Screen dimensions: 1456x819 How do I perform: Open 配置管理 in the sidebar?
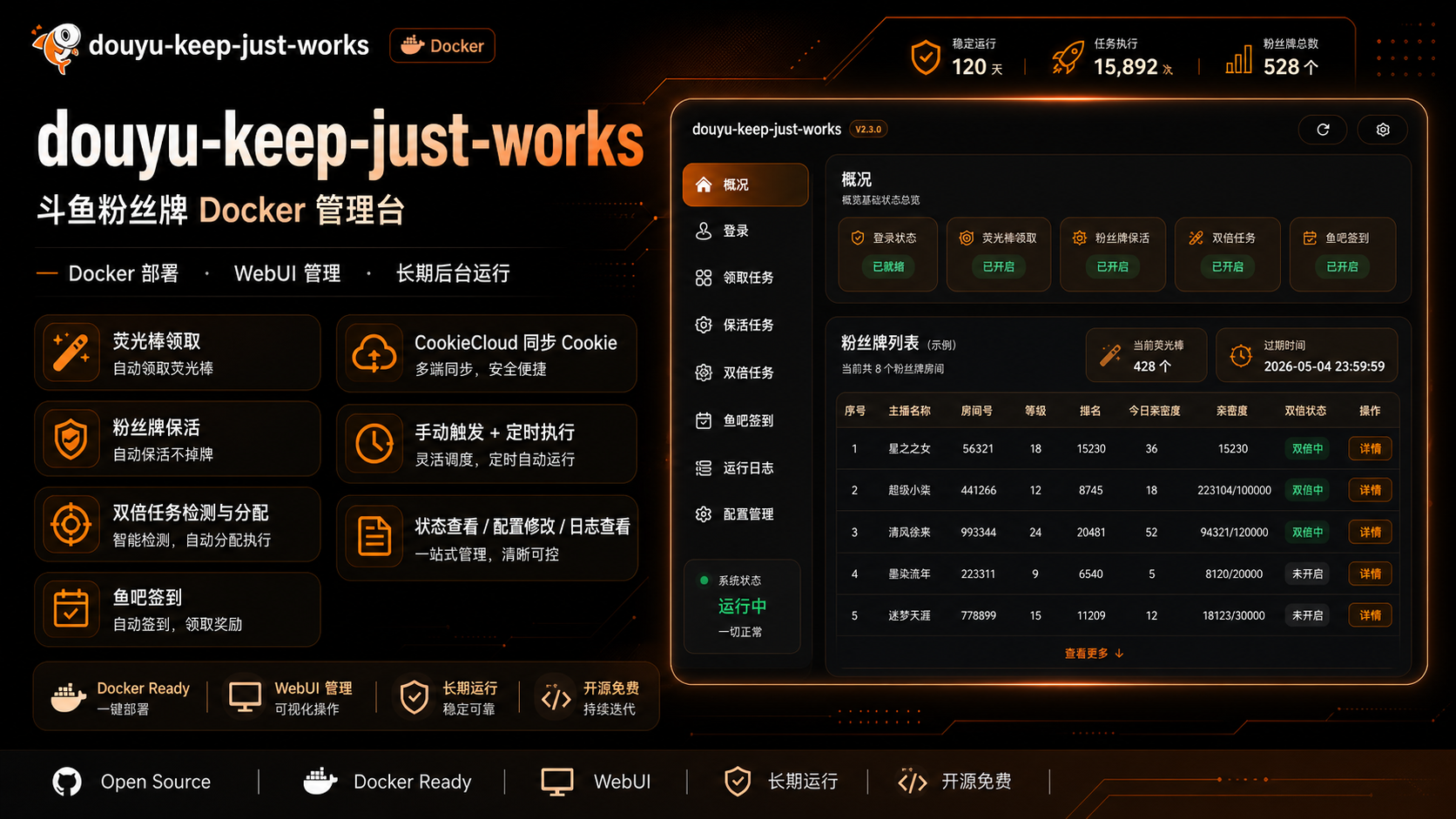[x=745, y=514]
